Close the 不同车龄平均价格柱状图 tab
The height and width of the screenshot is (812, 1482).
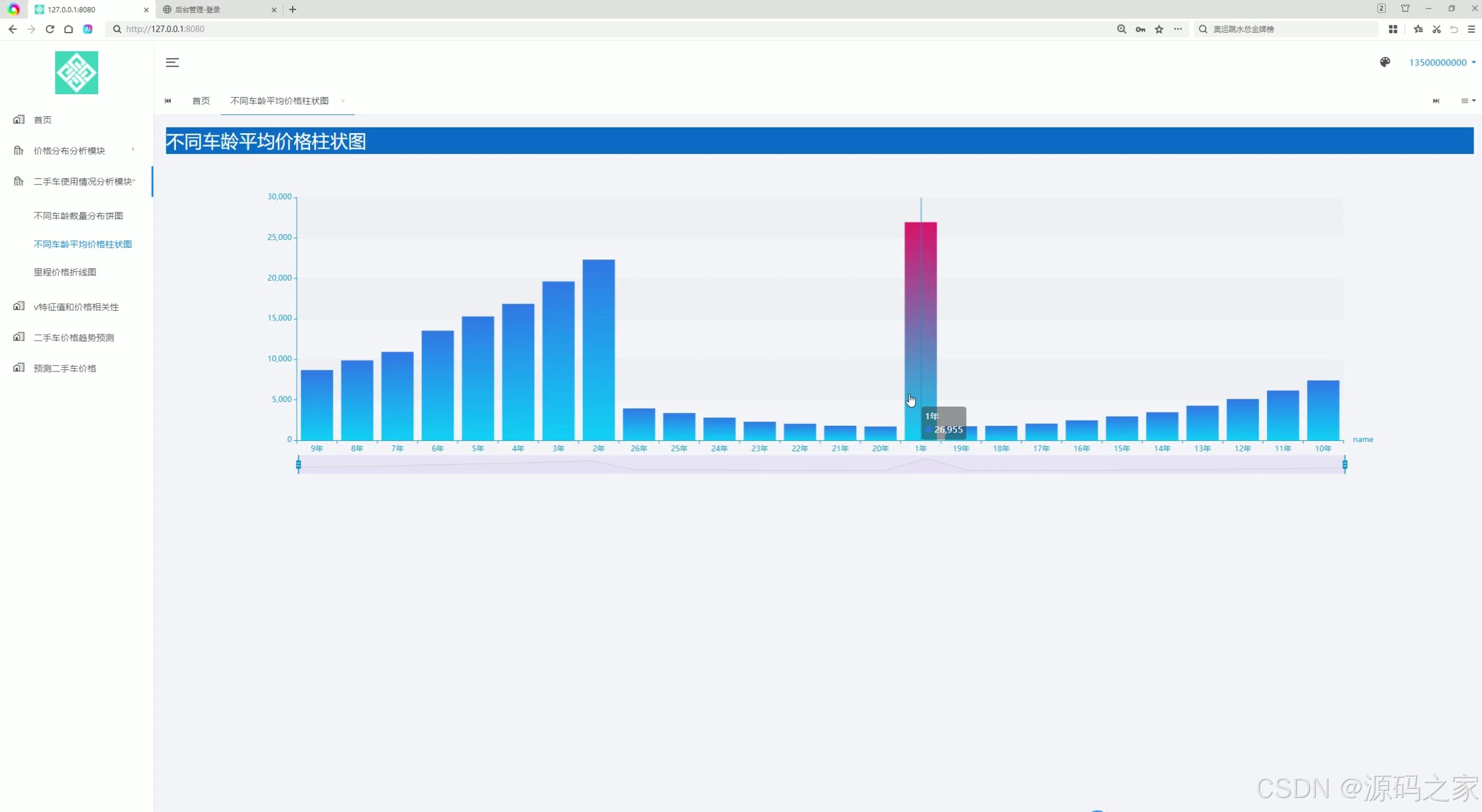pos(342,100)
